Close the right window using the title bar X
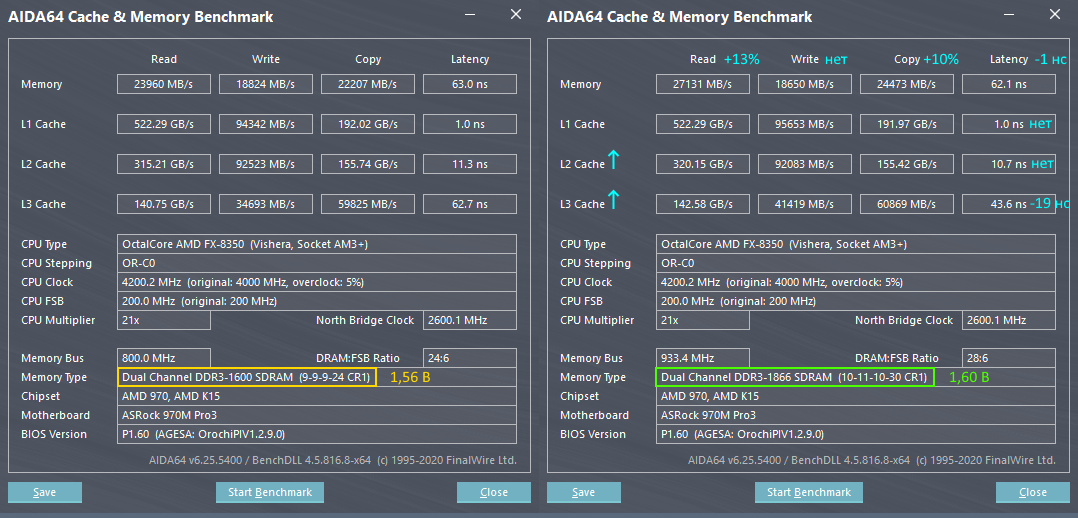The height and width of the screenshot is (518, 1078). pyautogui.click(x=1054, y=15)
